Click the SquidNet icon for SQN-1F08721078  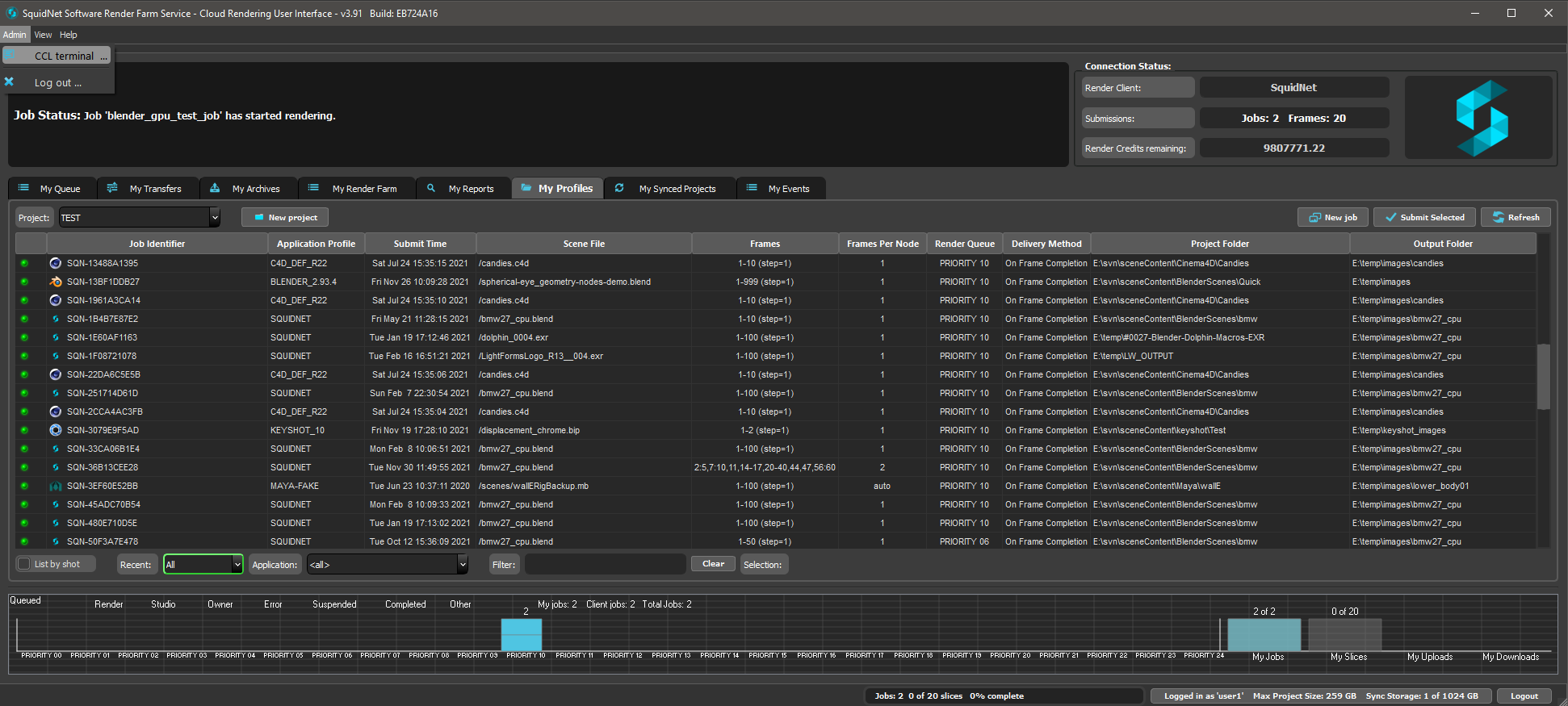pyautogui.click(x=55, y=356)
